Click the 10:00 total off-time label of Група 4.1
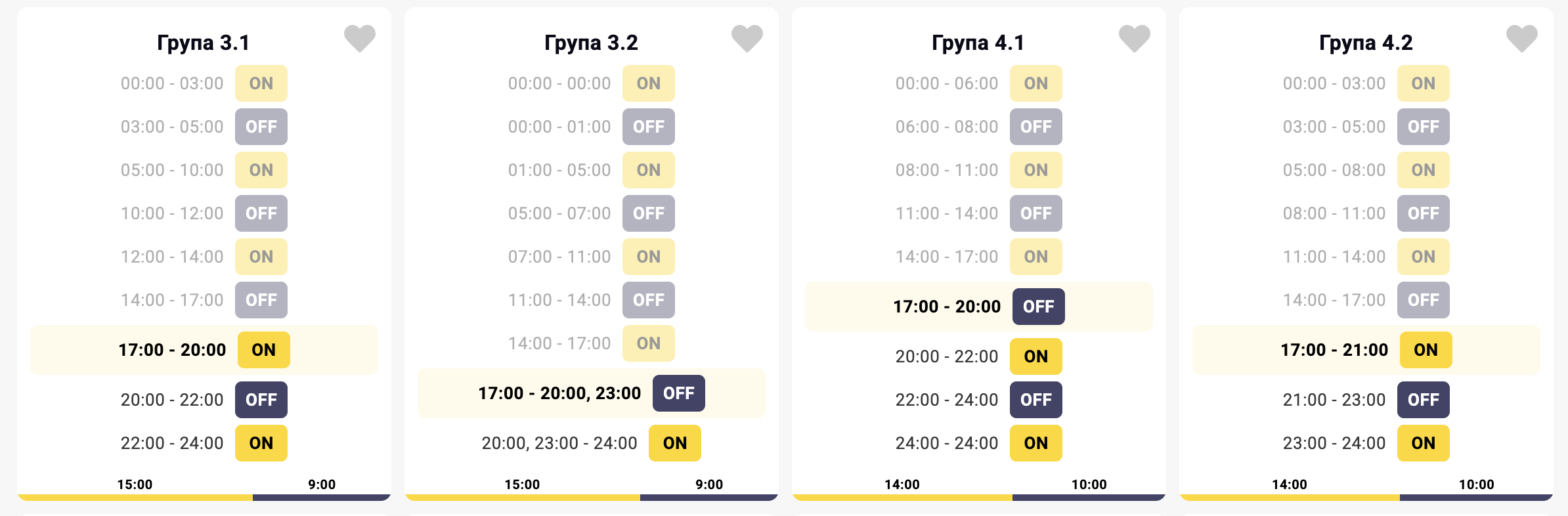The width and height of the screenshot is (1568, 516). click(1089, 484)
